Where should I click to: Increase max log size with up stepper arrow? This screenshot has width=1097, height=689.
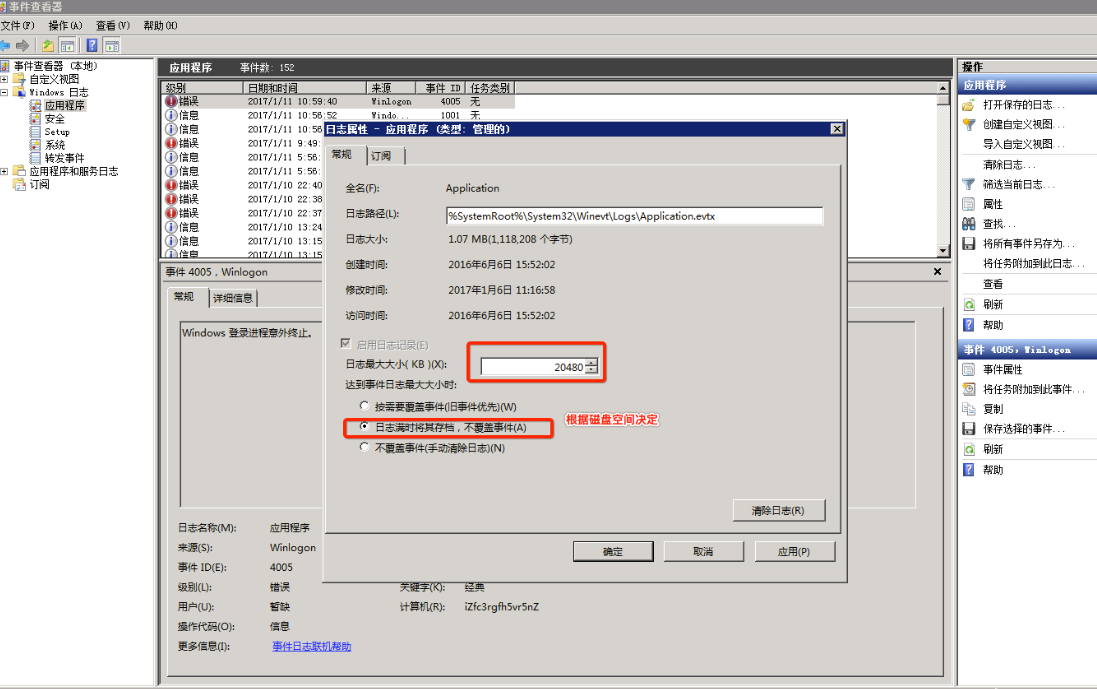tap(592, 362)
